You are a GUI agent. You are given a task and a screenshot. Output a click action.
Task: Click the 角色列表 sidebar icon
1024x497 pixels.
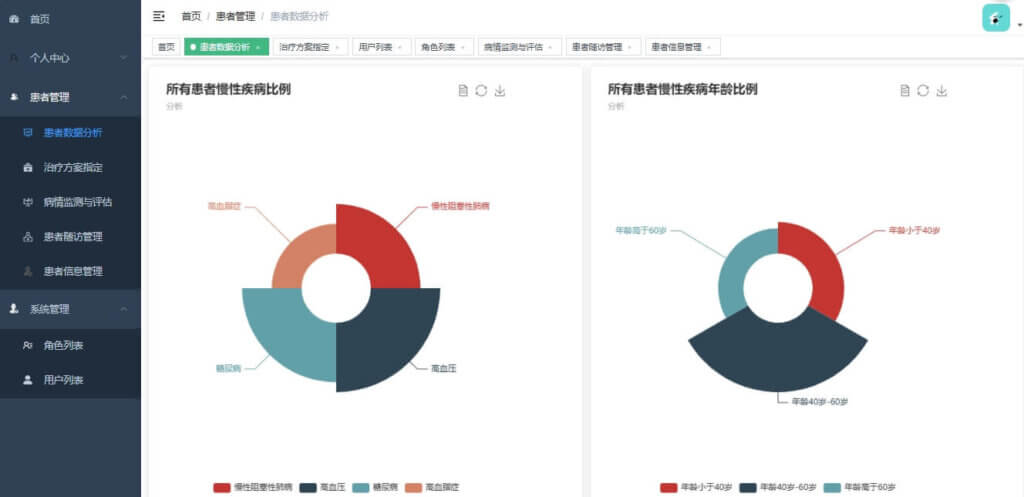[x=27, y=345]
